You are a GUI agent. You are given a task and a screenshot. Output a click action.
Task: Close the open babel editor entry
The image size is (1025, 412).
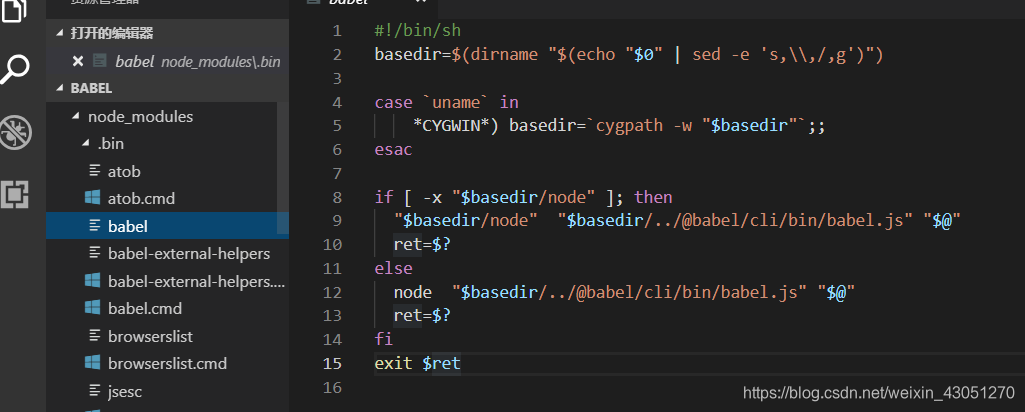pyautogui.click(x=78, y=61)
